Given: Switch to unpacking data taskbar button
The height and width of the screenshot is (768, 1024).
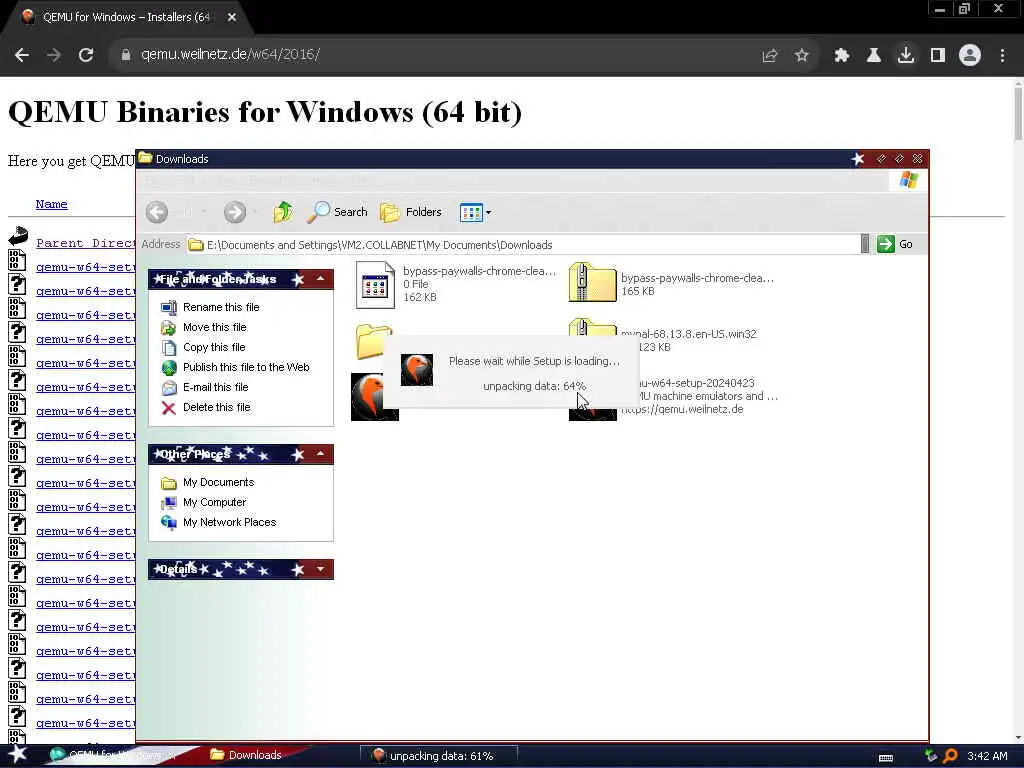Looking at the screenshot, I should (438, 756).
